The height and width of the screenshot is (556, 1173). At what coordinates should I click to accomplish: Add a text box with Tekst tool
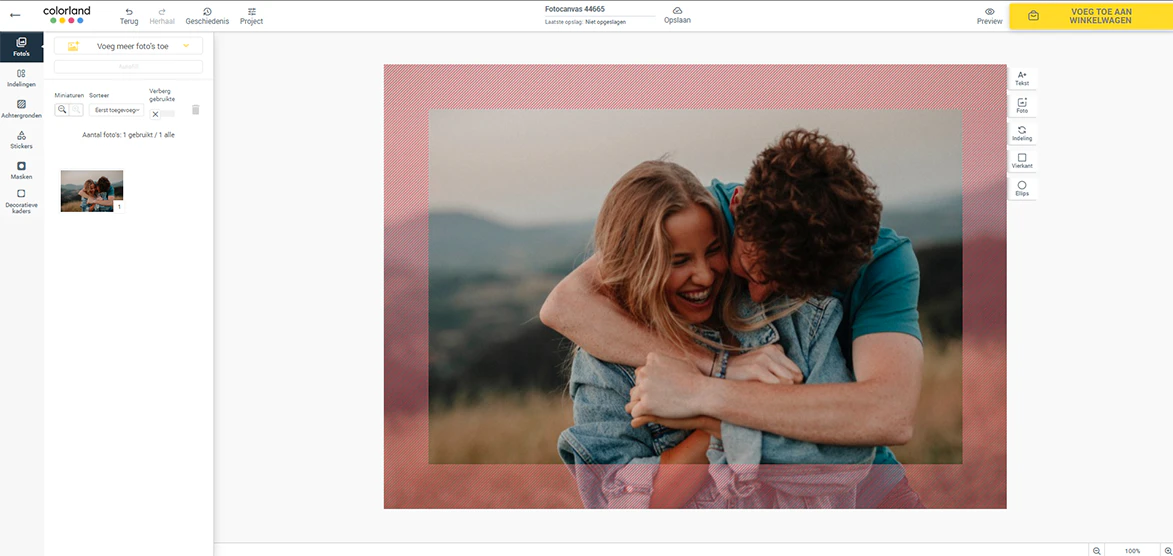tap(1022, 79)
